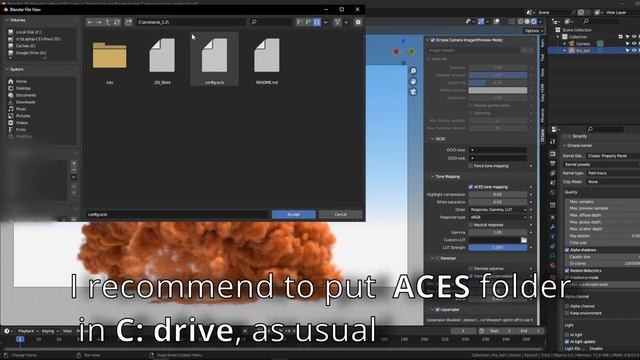Toggle Octane Camera Imager (Preview Mode) checkbox
This screenshot has height=360, width=640.
tap(433, 40)
